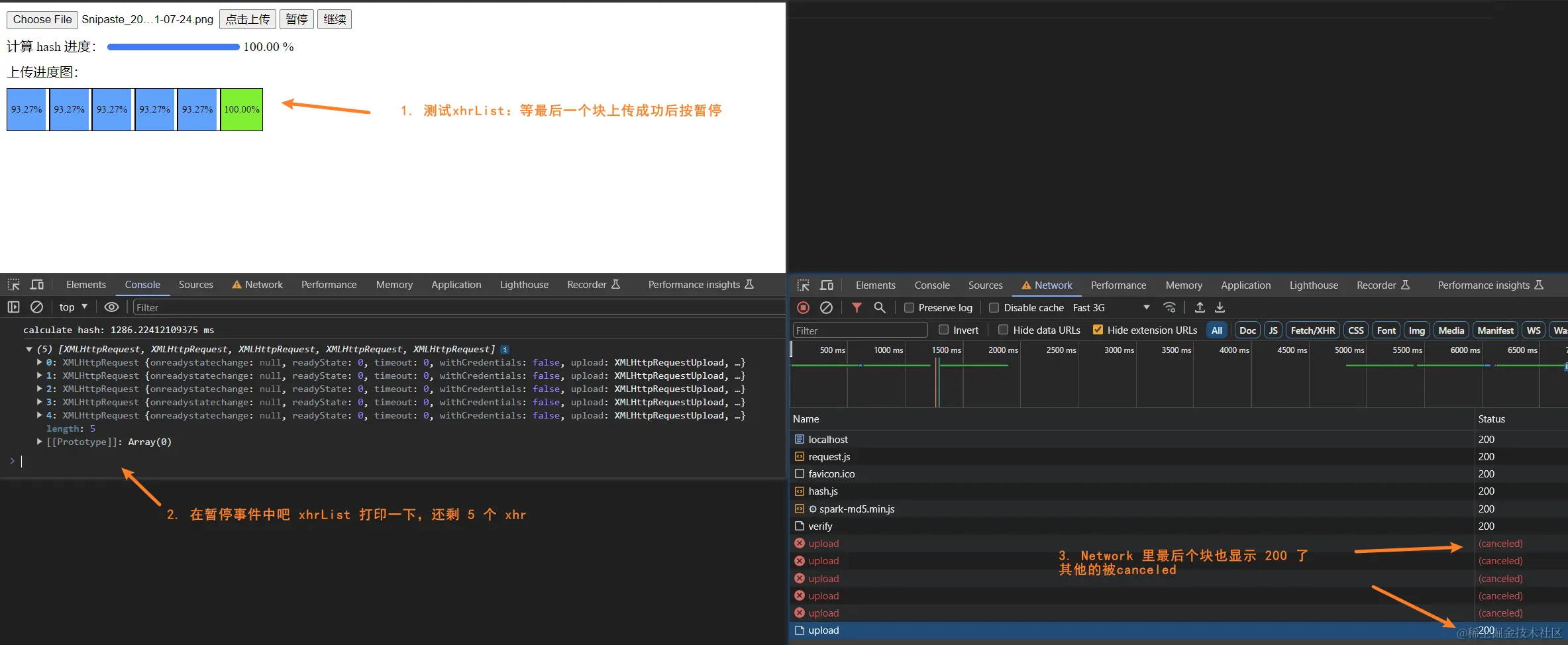This screenshot has height=645, width=1568.
Task: Click the hash calculation progress bar
Action: click(174, 47)
